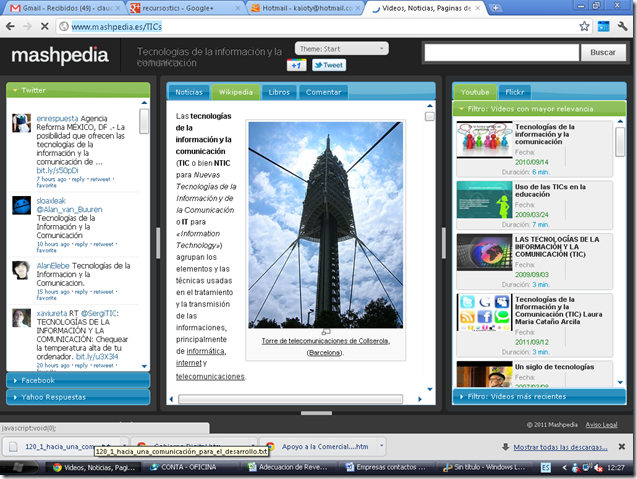Open Aviso Legal link
This screenshot has width=637, height=479.
601,425
